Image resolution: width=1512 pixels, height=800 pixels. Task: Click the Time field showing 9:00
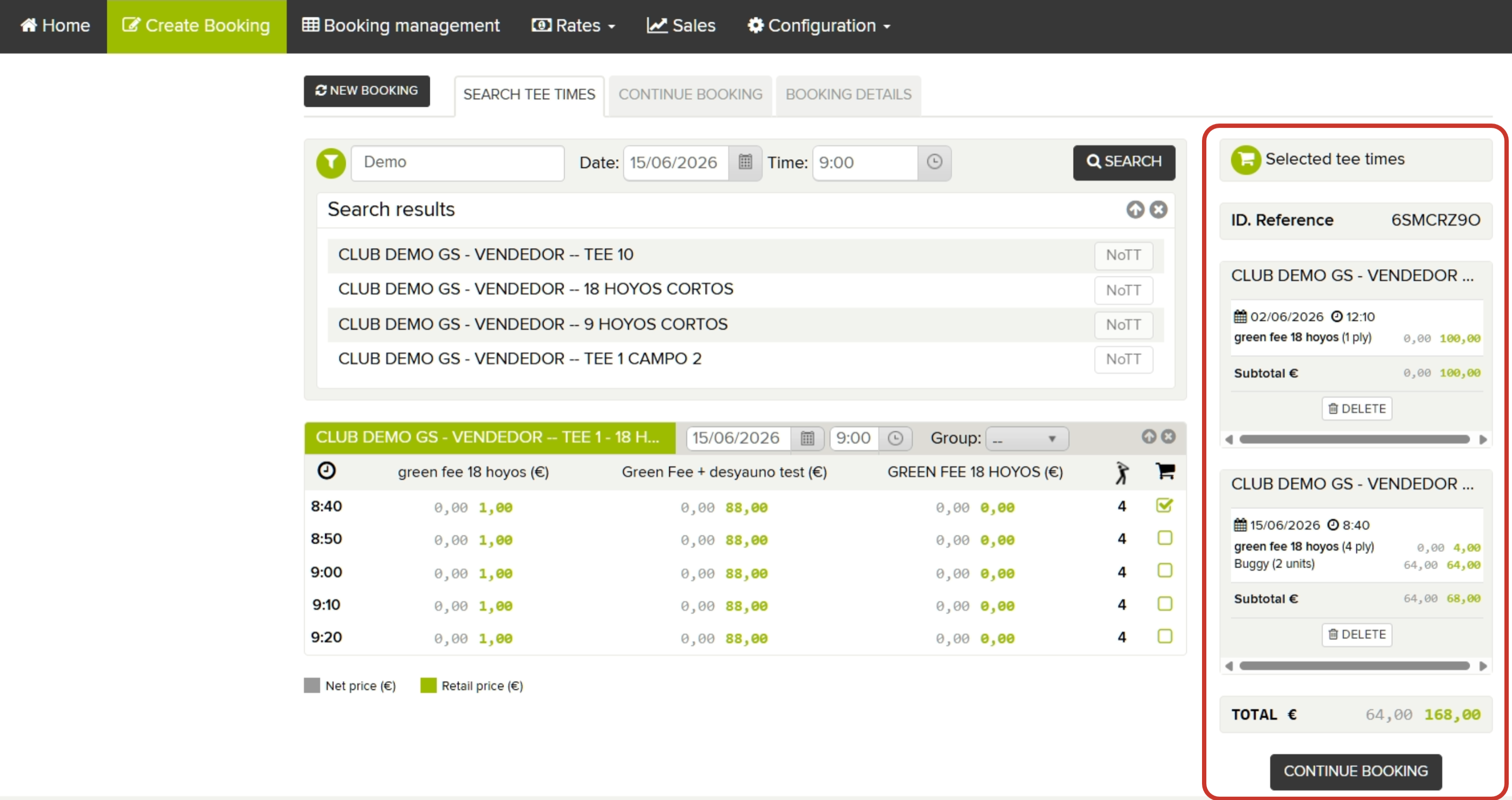pyautogui.click(x=865, y=162)
